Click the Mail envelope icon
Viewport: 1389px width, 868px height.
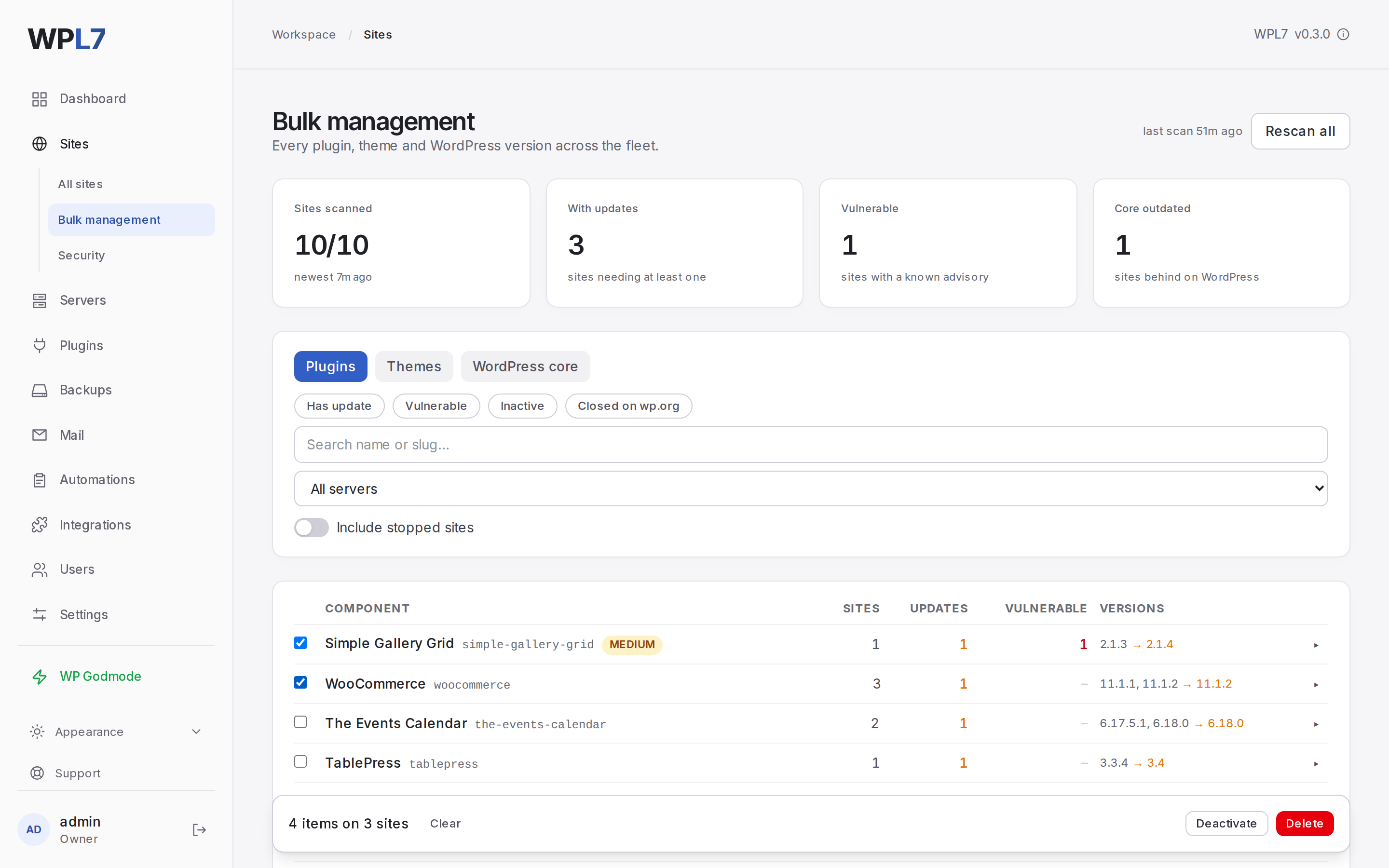pyautogui.click(x=39, y=435)
